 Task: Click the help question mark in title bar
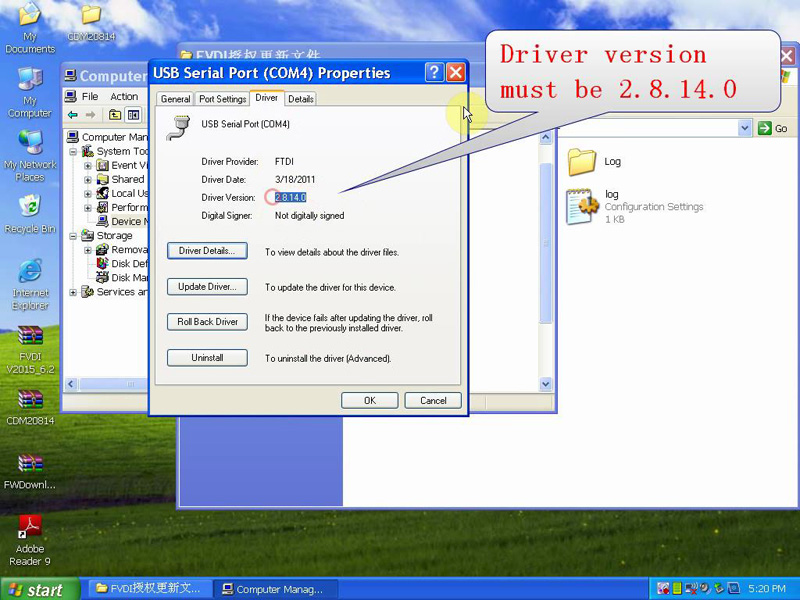point(434,73)
